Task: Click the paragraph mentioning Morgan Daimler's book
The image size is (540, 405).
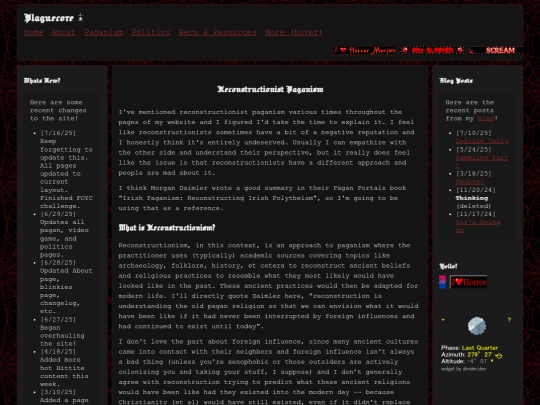Action: coord(262,198)
